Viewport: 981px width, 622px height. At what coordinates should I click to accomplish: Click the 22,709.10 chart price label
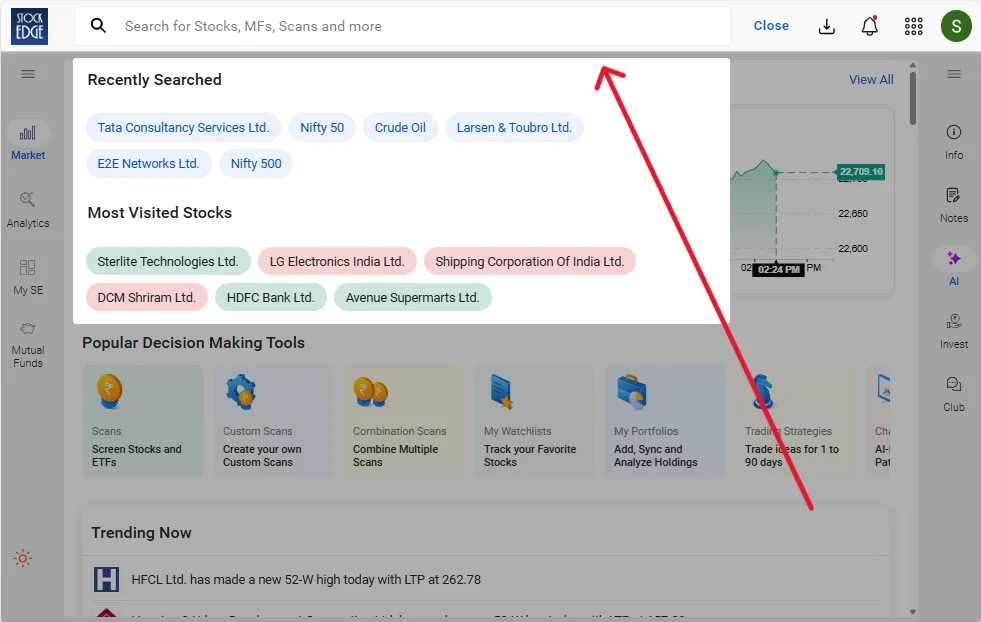(x=861, y=171)
